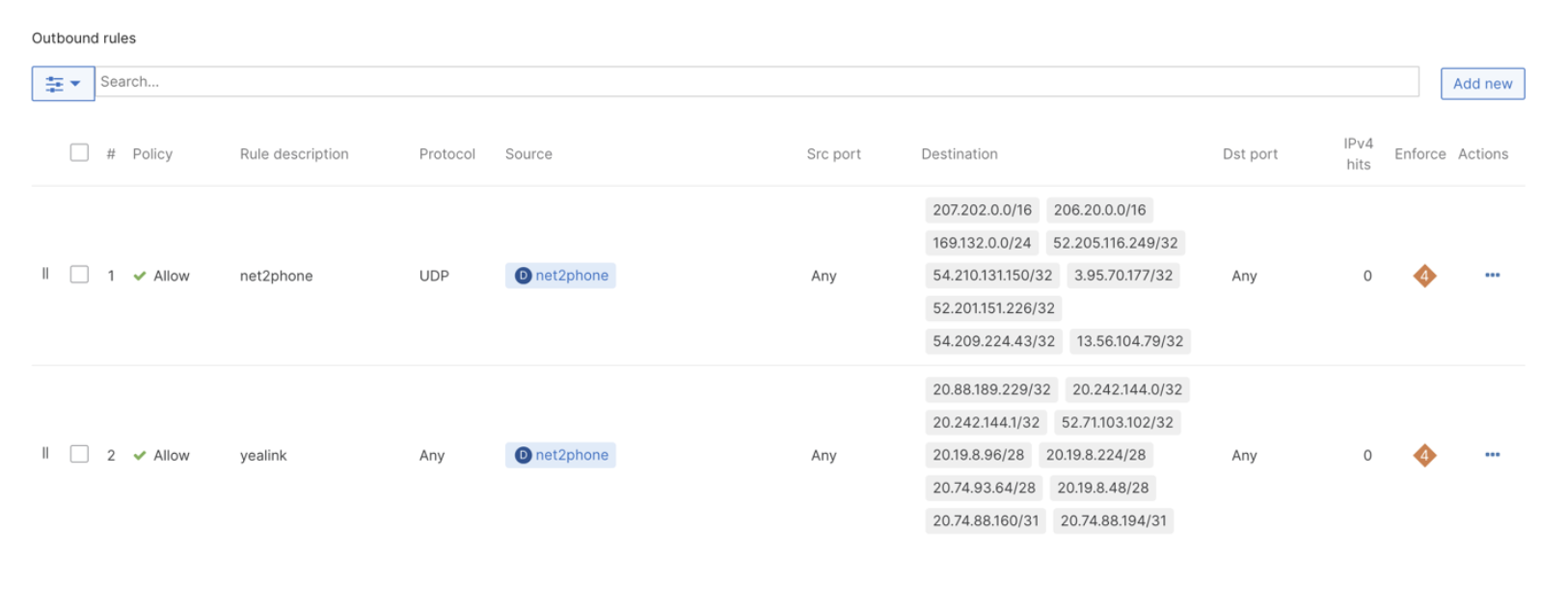The width and height of the screenshot is (1568, 611).
Task: Select destination tag 20.19.8.224/28
Action: [x=1095, y=455]
